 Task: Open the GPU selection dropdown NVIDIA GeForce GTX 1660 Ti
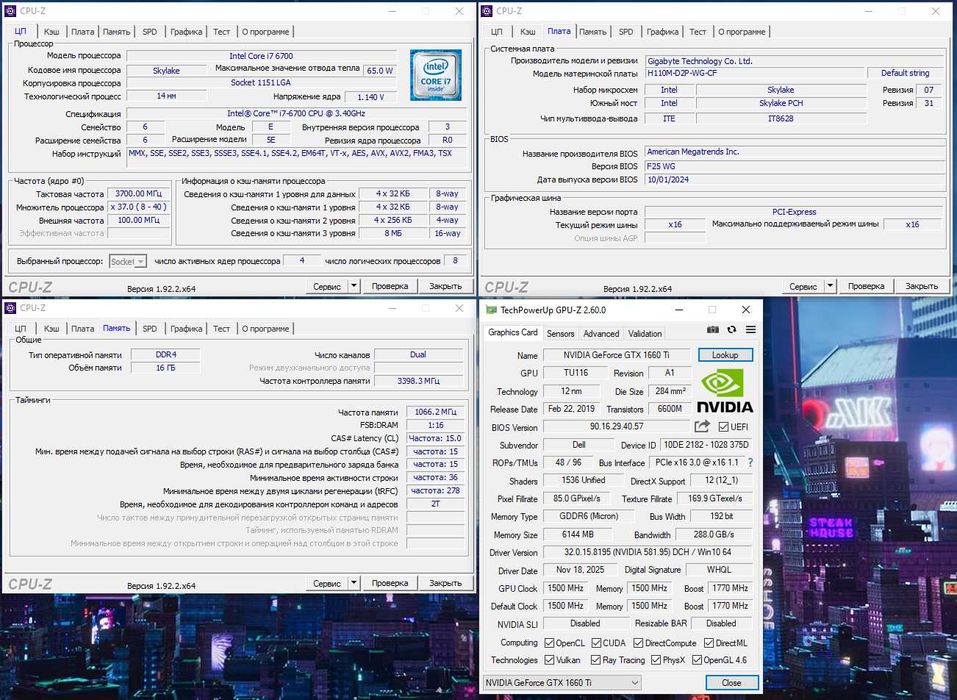point(562,682)
